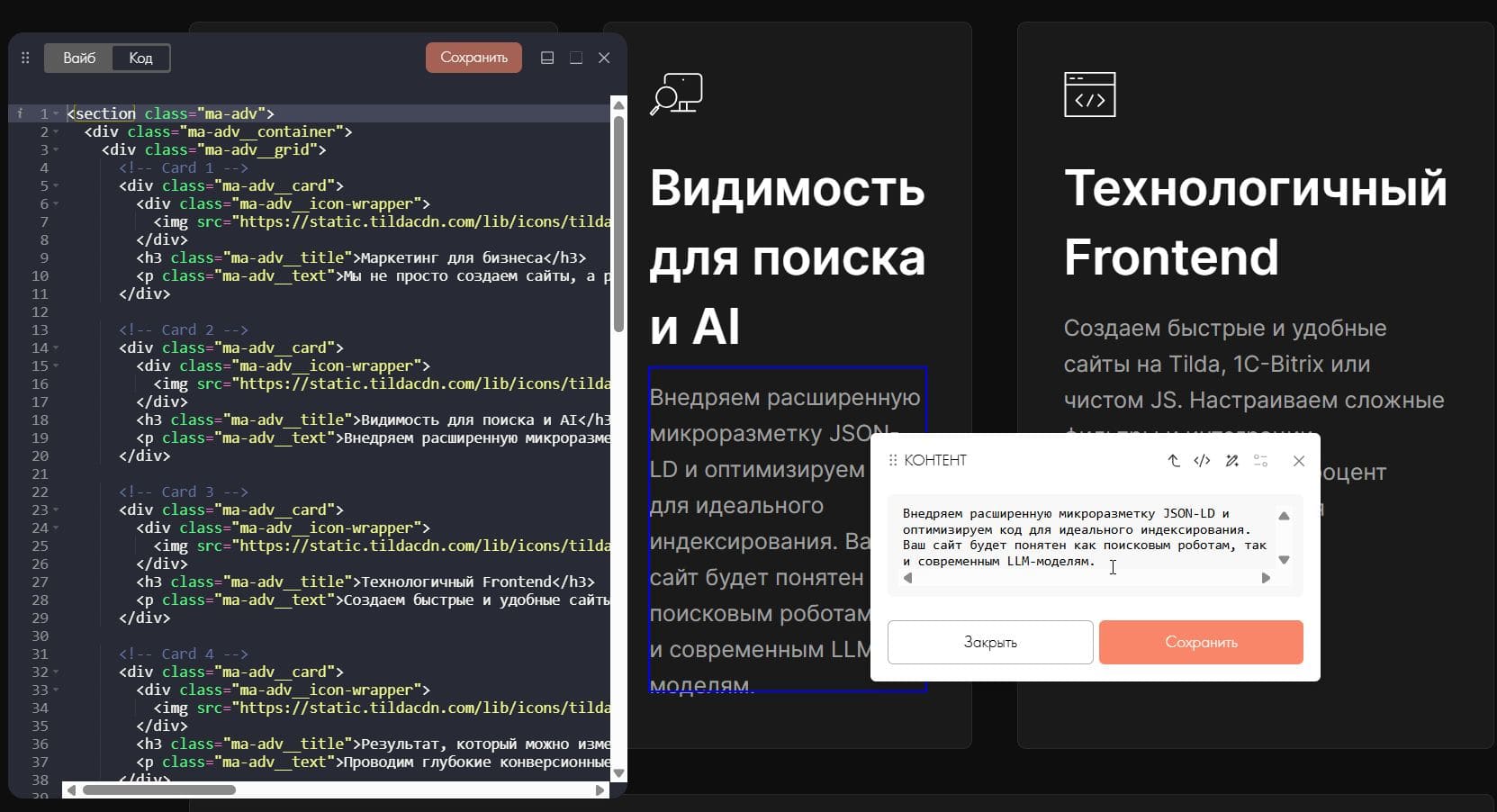
Task: Click the code editor scroll right arrow
Action: 600,790
